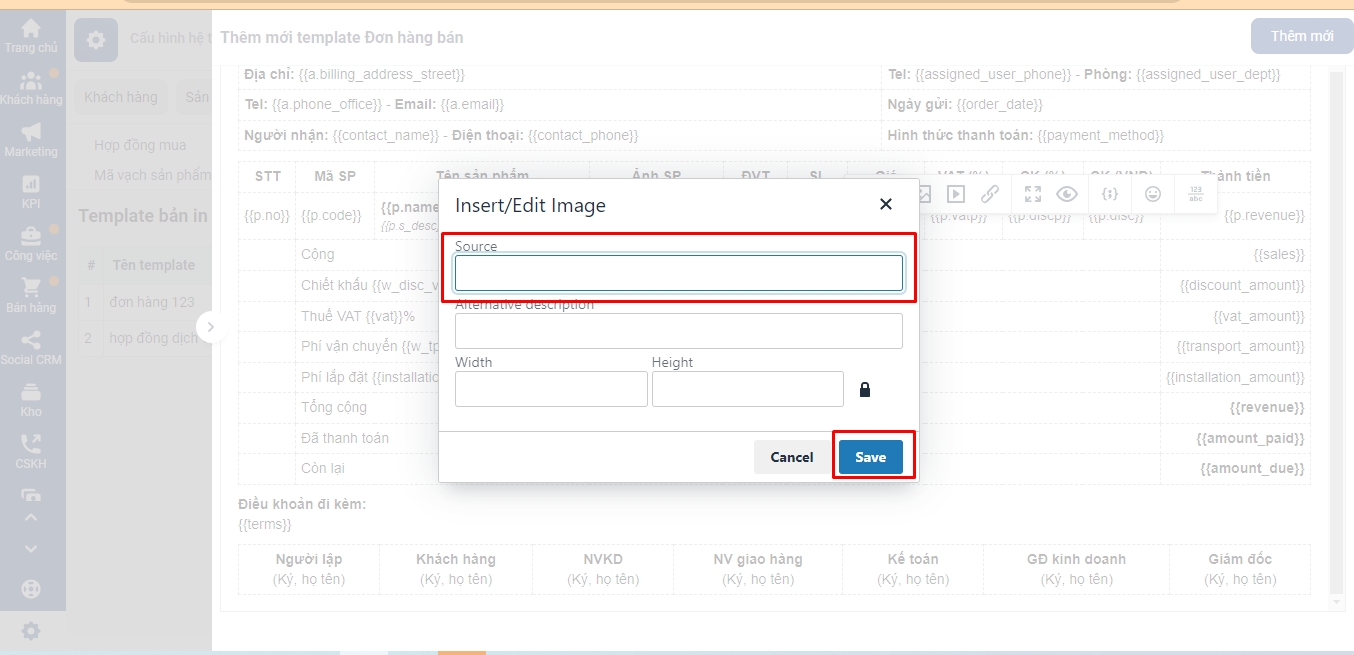
Task: Select the Khách hàng tab in background
Action: click(121, 97)
